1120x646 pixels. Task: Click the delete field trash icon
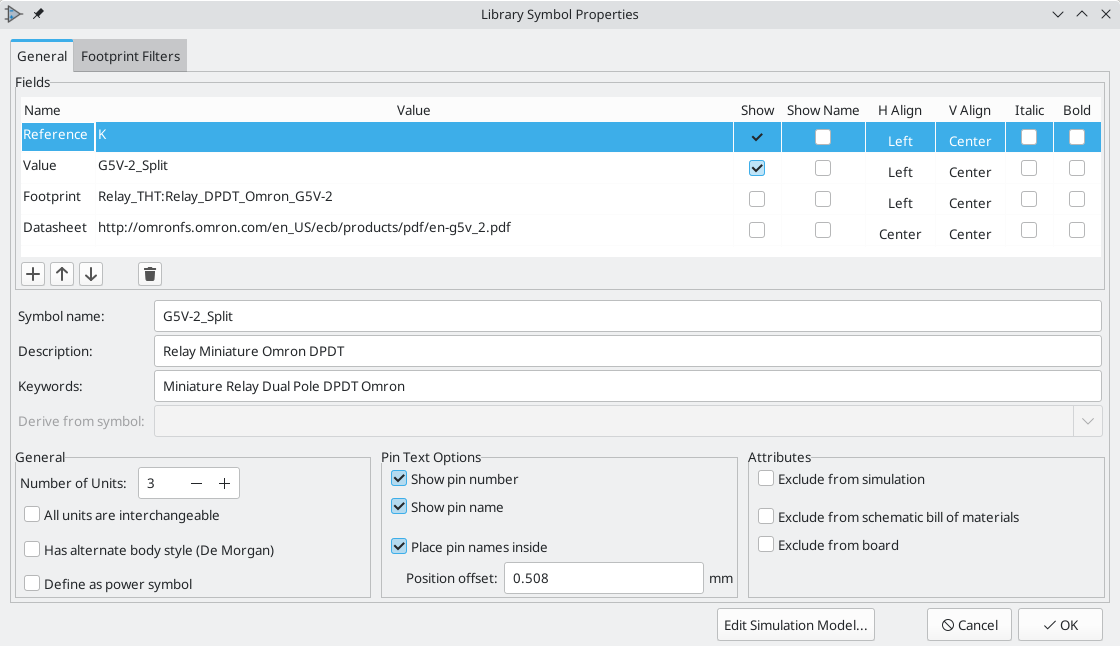pos(149,274)
